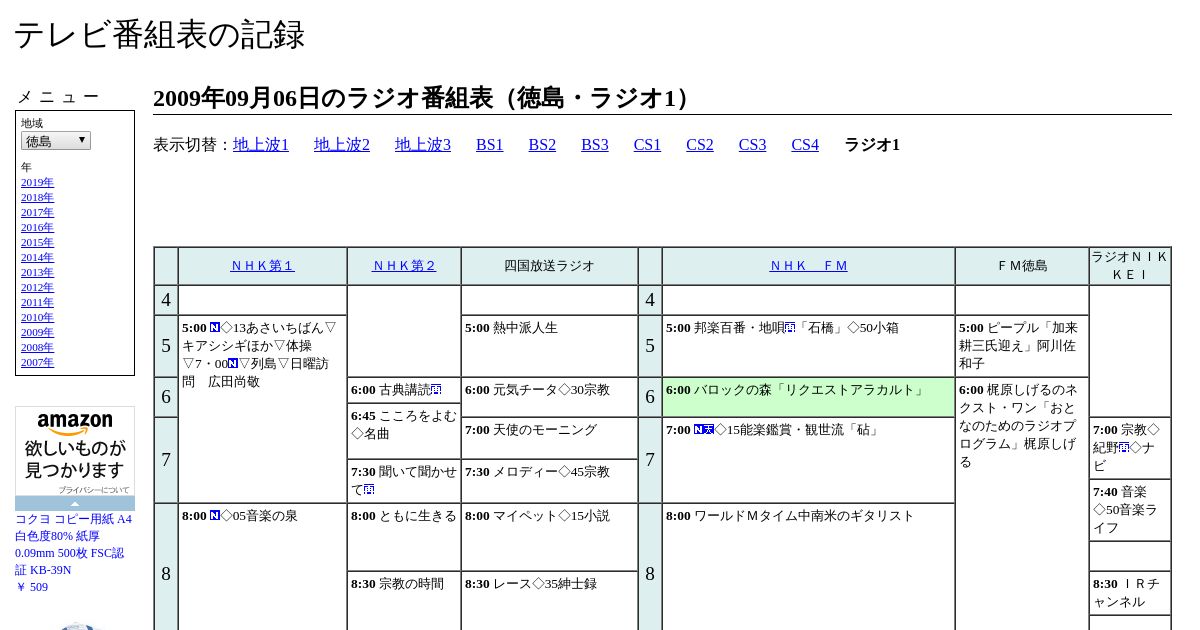The image size is (1200, 630).
Task: Click the rerun icon after 古典講読
Action: (436, 390)
